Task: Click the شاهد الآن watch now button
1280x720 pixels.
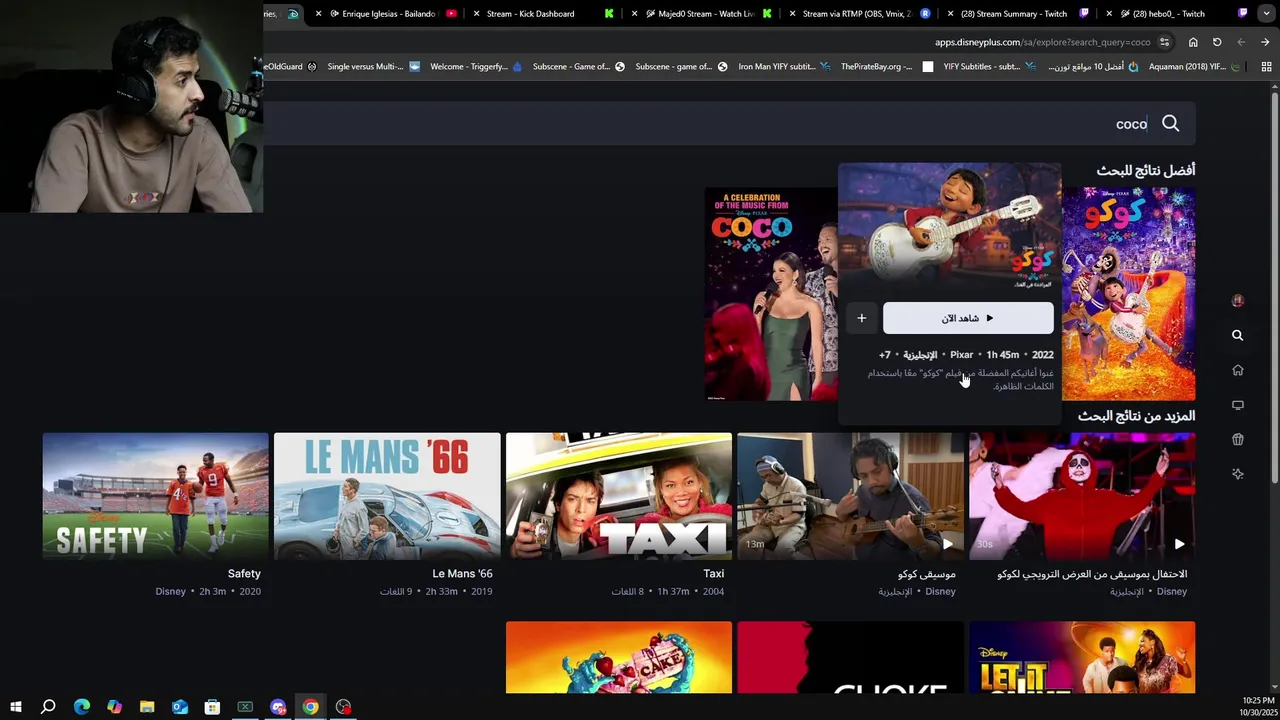Action: [x=968, y=318]
